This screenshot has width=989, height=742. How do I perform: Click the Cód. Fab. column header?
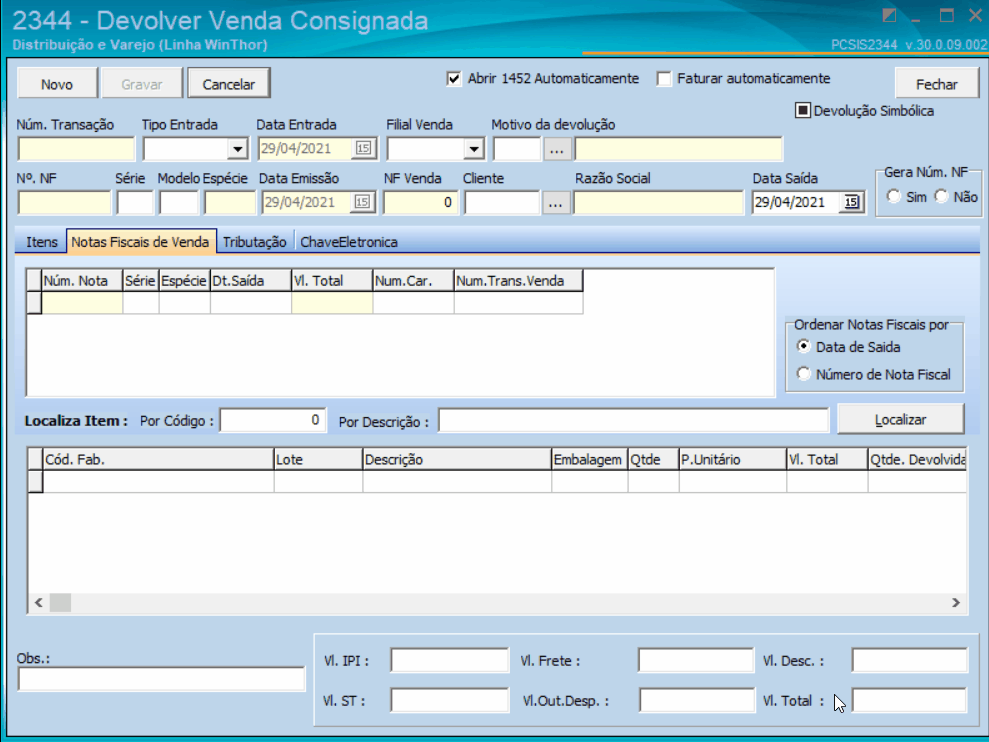tap(158, 460)
